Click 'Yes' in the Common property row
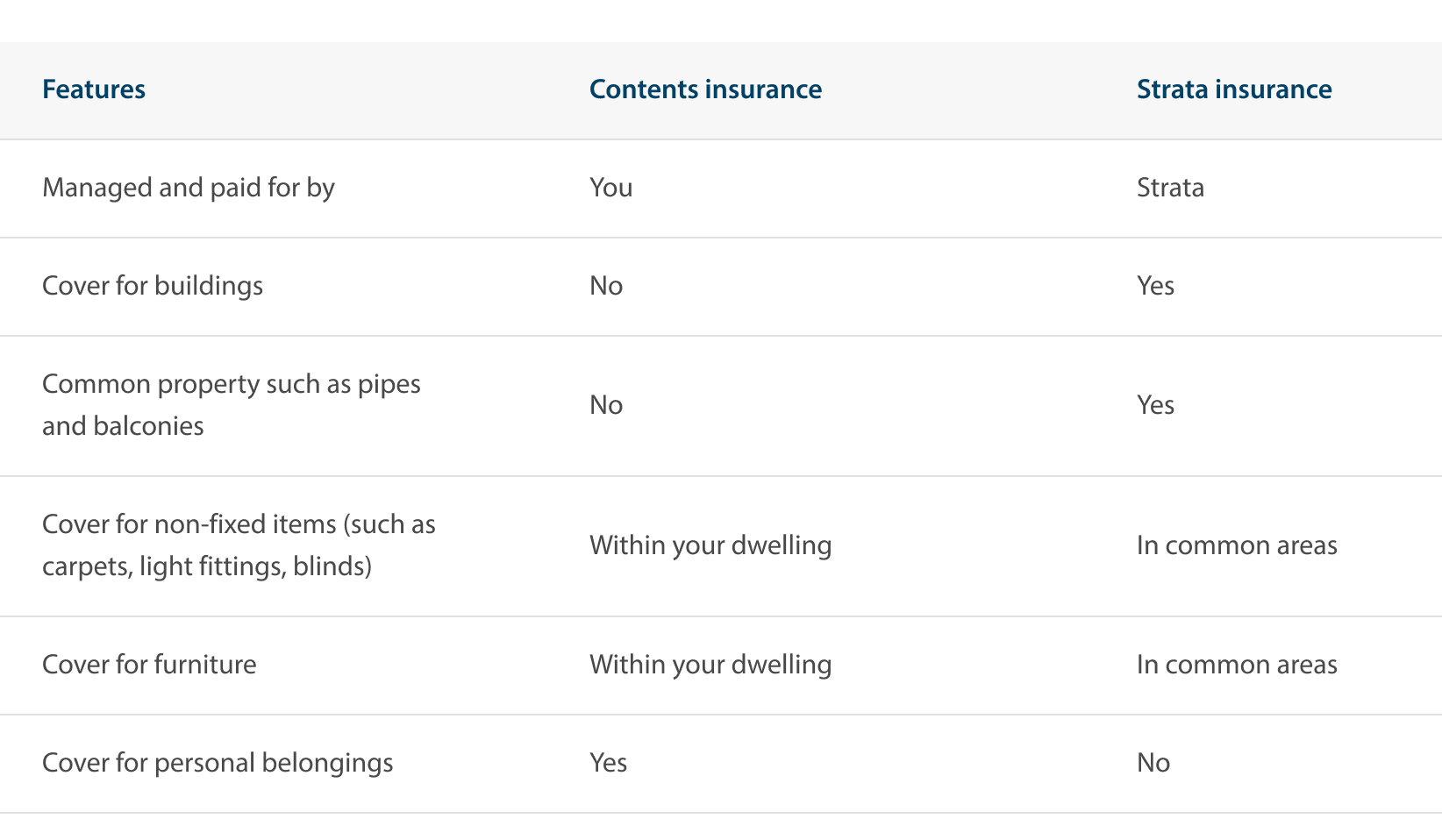The width and height of the screenshot is (1442, 840). tap(1155, 405)
